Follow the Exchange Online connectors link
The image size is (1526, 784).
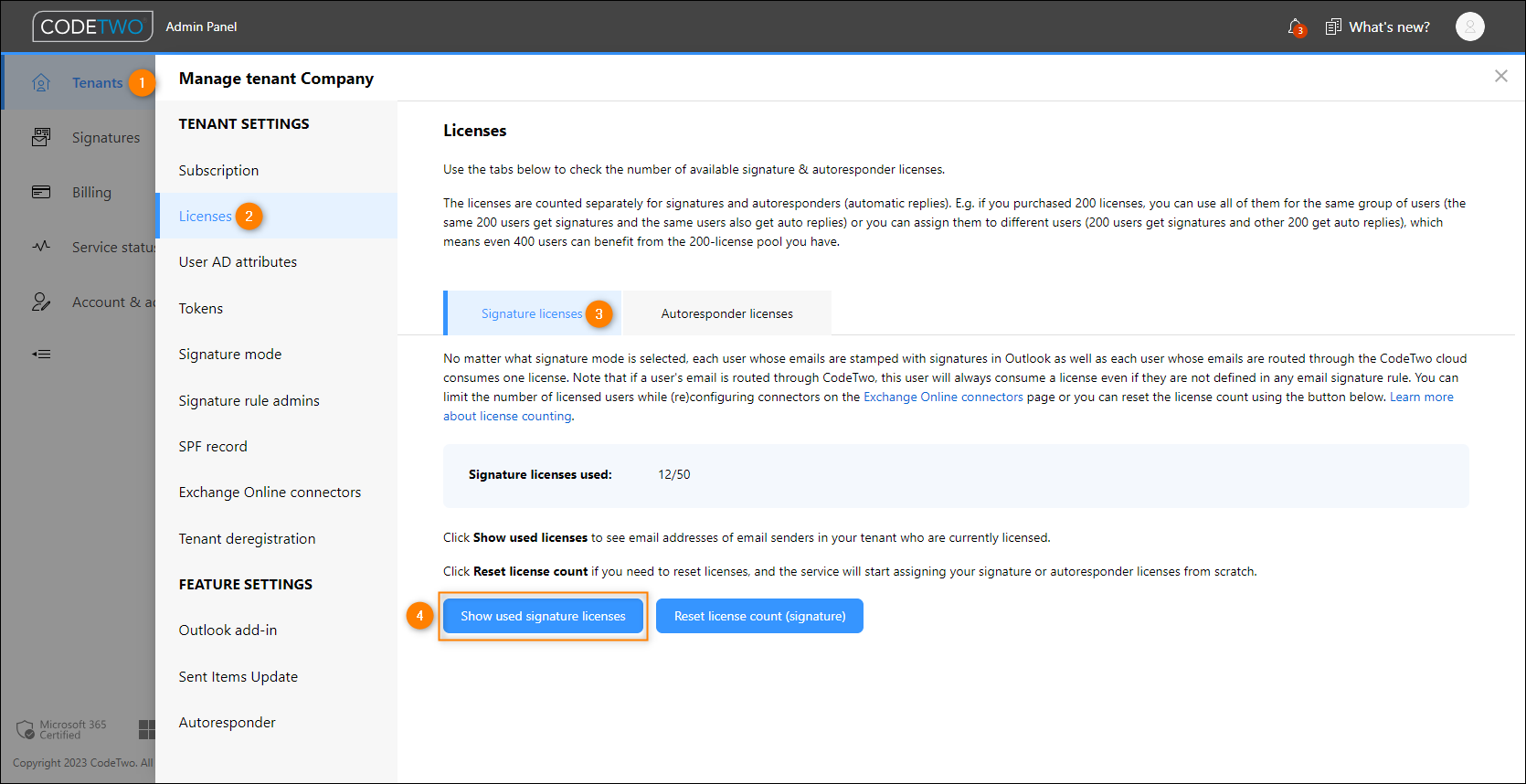click(943, 397)
